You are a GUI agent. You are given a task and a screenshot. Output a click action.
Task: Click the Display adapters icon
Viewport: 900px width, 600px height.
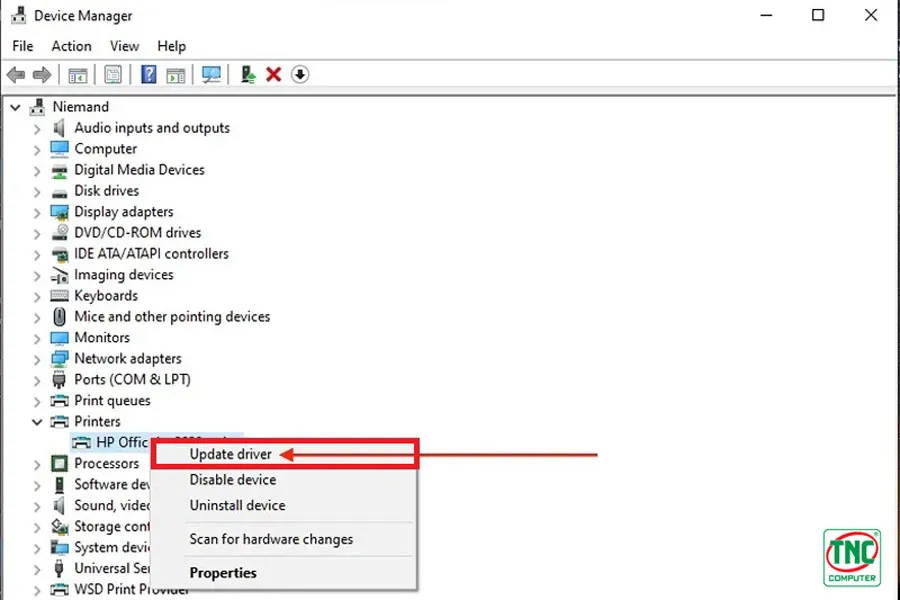coord(60,212)
